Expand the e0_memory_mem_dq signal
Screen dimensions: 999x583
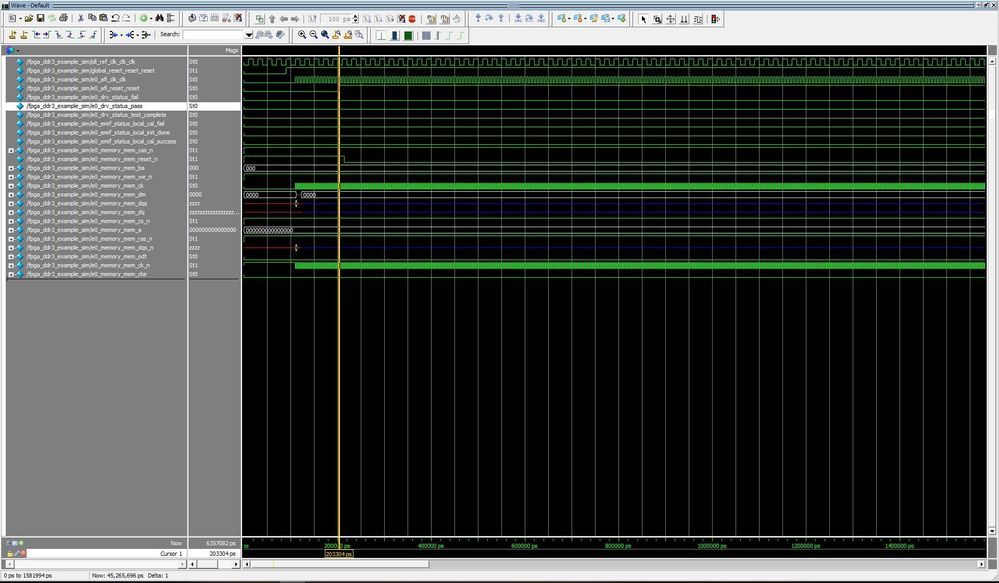[11, 212]
